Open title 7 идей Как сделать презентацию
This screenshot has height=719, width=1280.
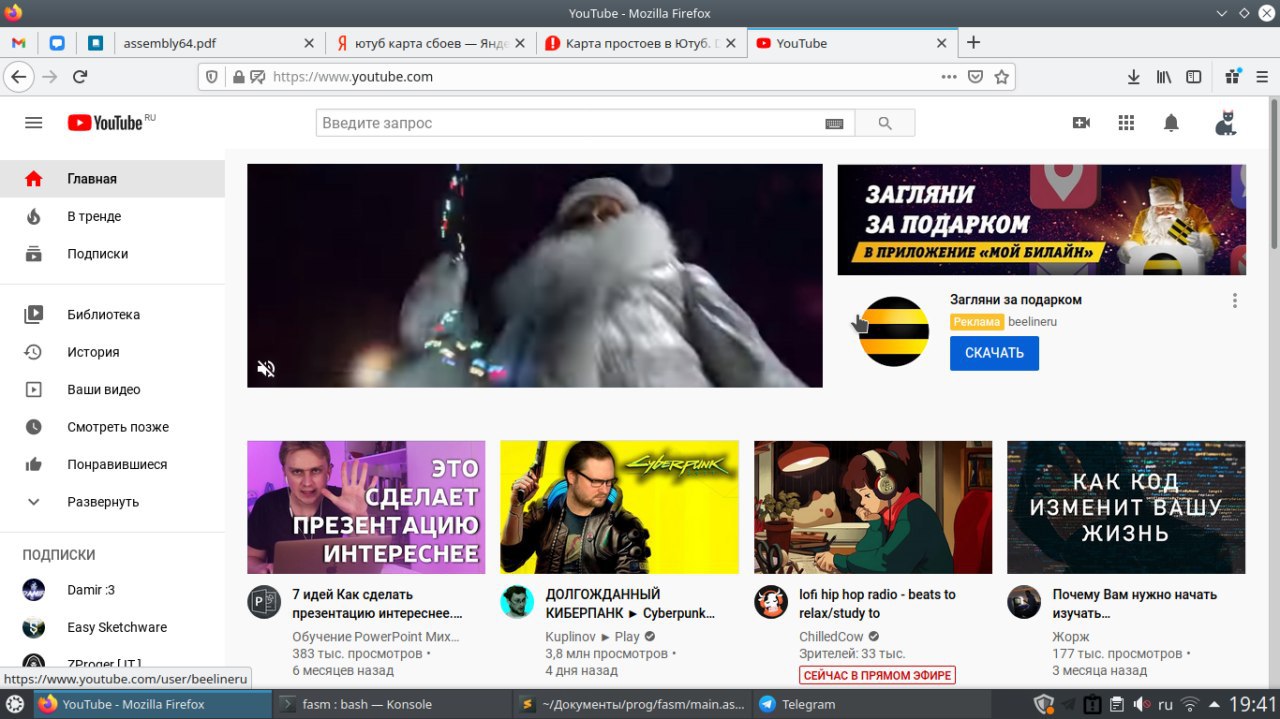pyautogui.click(x=377, y=604)
